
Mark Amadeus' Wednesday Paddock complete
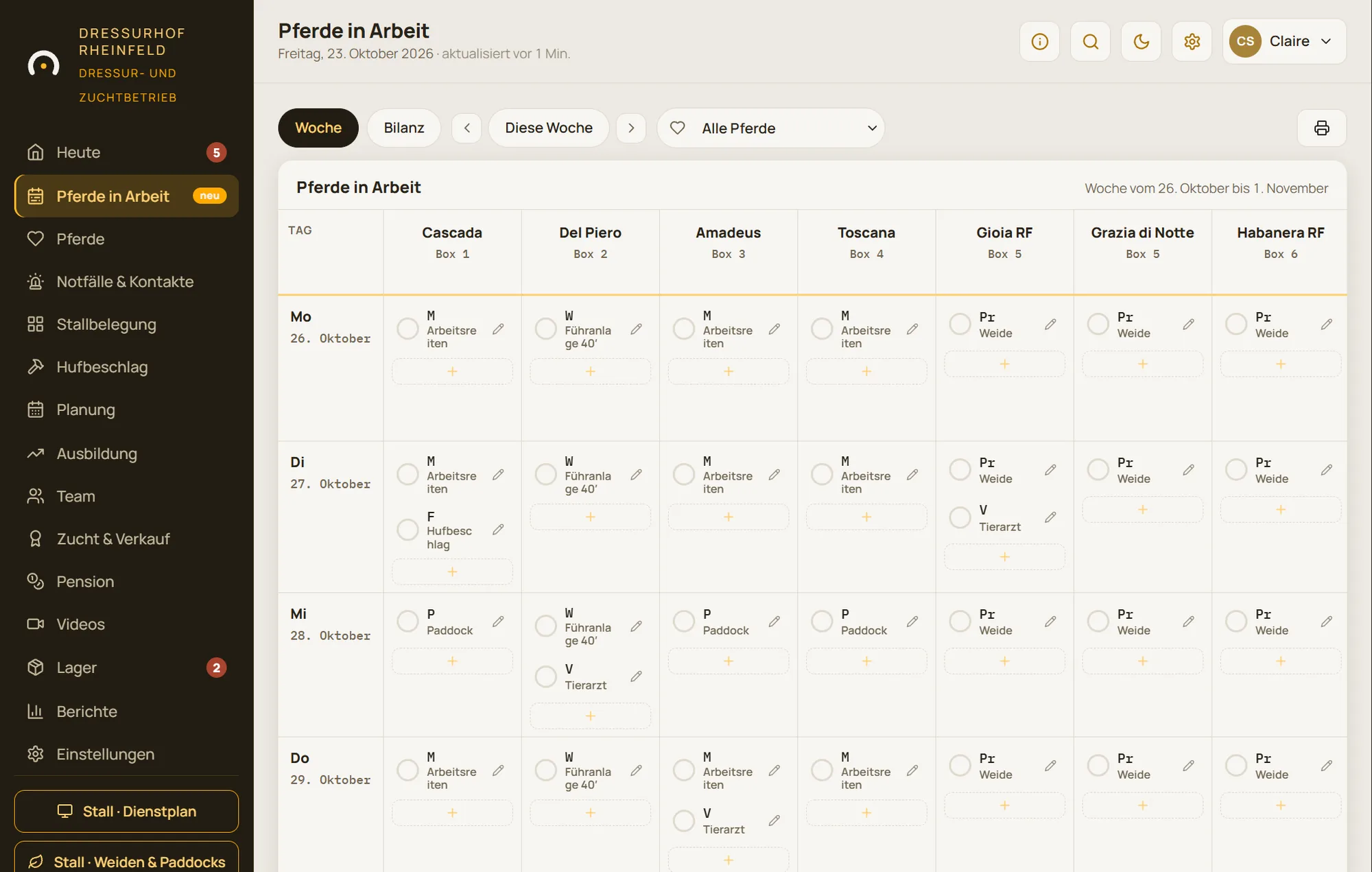coord(683,621)
